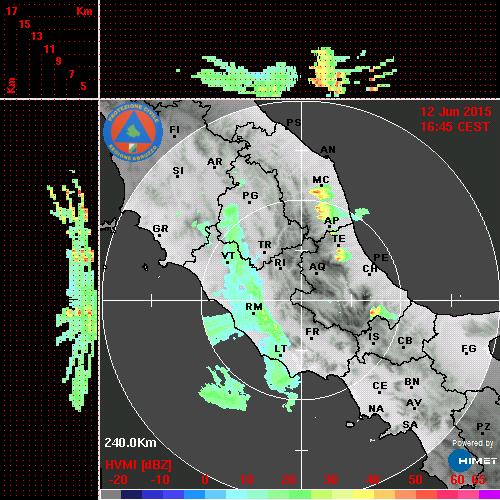Viewport: 500px width, 500px height.
Task: Click the yellow 40 dBZ color swatch
Action: tap(363, 494)
